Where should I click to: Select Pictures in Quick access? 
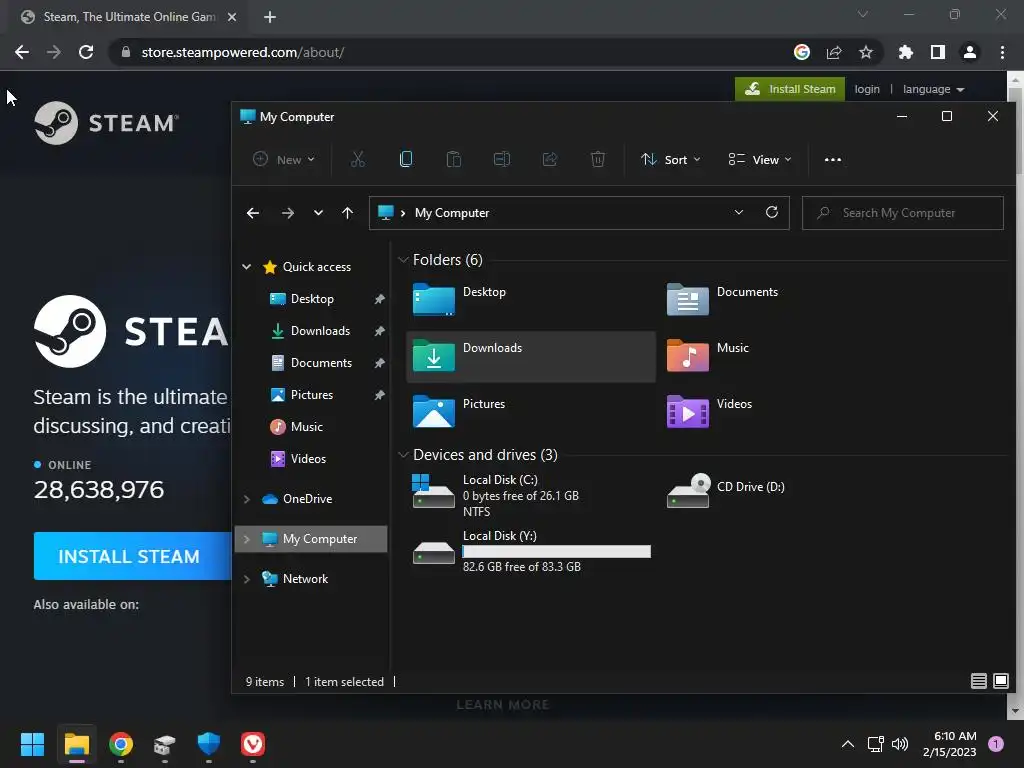tap(312, 394)
